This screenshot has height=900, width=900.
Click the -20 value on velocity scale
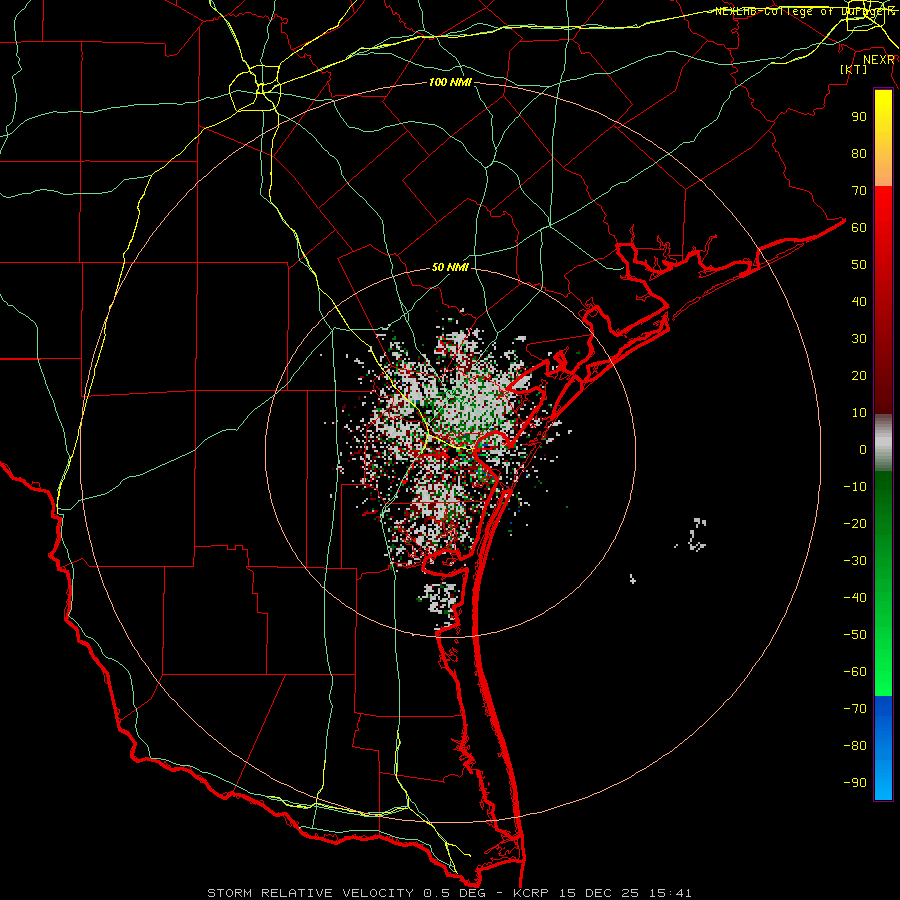pos(855,523)
